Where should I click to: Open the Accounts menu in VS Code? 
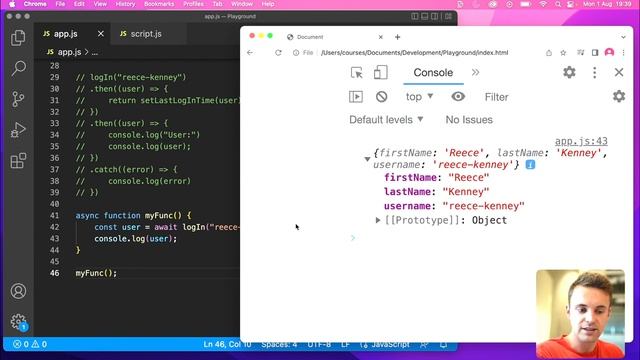coord(18,291)
